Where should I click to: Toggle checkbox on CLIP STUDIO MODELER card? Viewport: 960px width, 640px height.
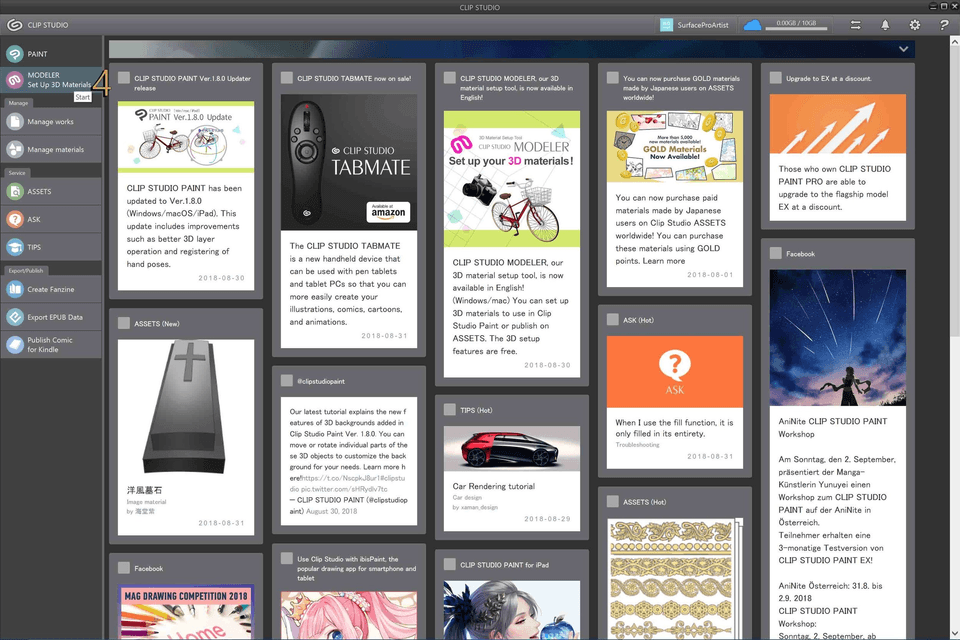[x=449, y=78]
